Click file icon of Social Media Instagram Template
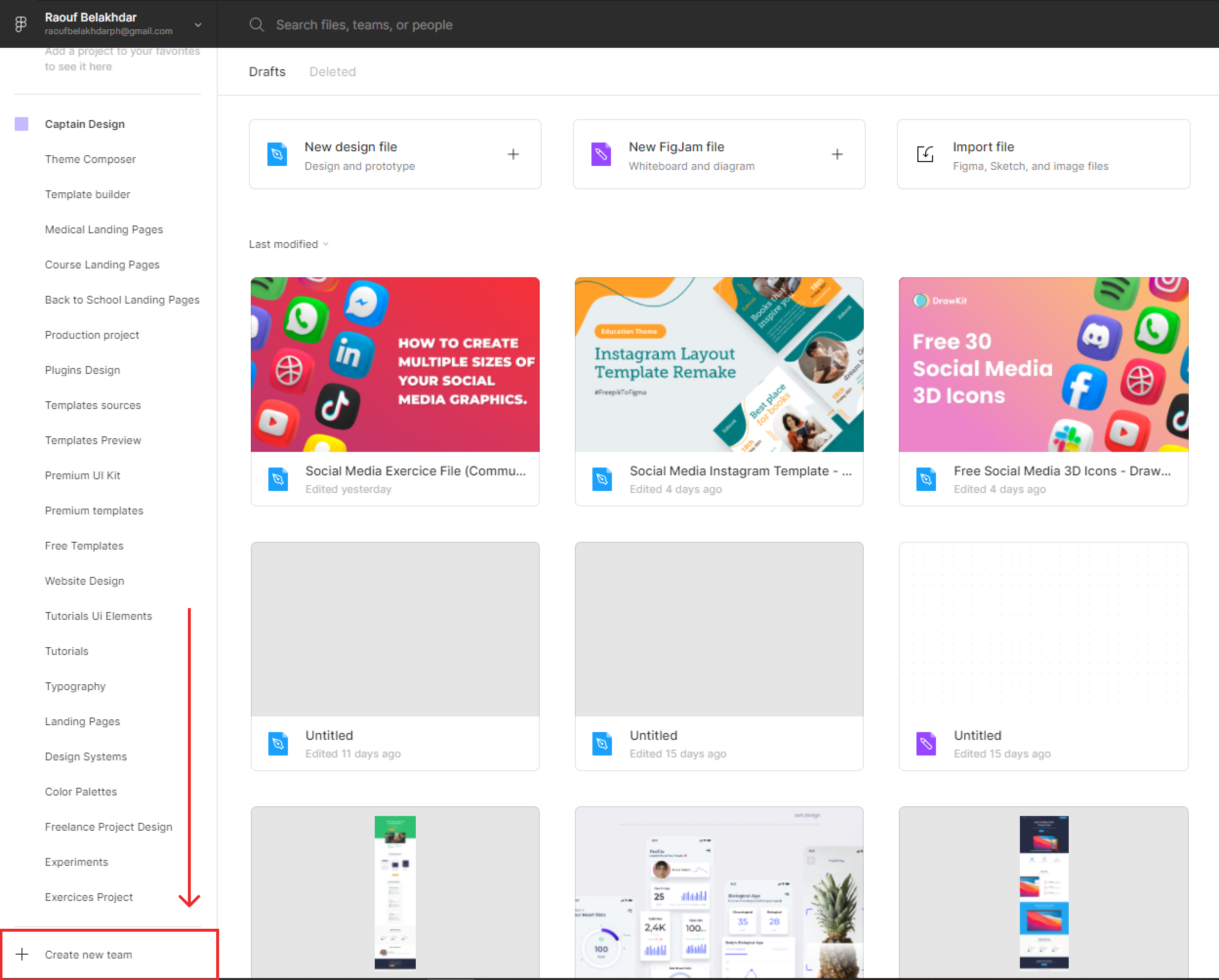The image size is (1219, 980). (x=602, y=479)
